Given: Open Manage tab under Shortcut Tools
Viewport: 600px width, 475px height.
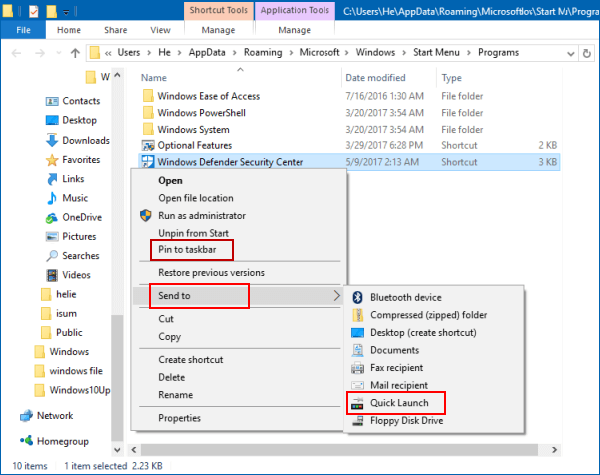Looking at the screenshot, I should click(218, 30).
